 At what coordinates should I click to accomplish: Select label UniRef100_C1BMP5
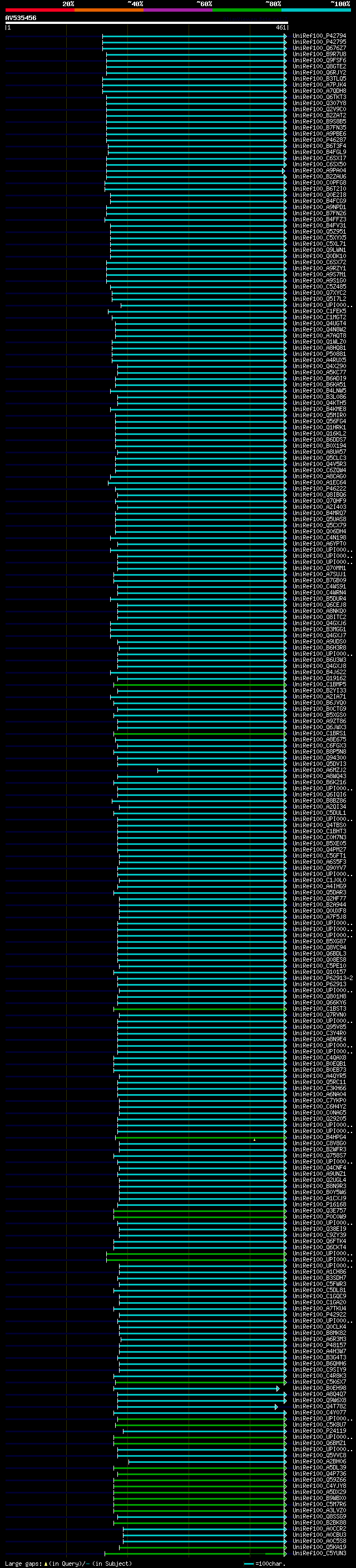click(x=319, y=684)
